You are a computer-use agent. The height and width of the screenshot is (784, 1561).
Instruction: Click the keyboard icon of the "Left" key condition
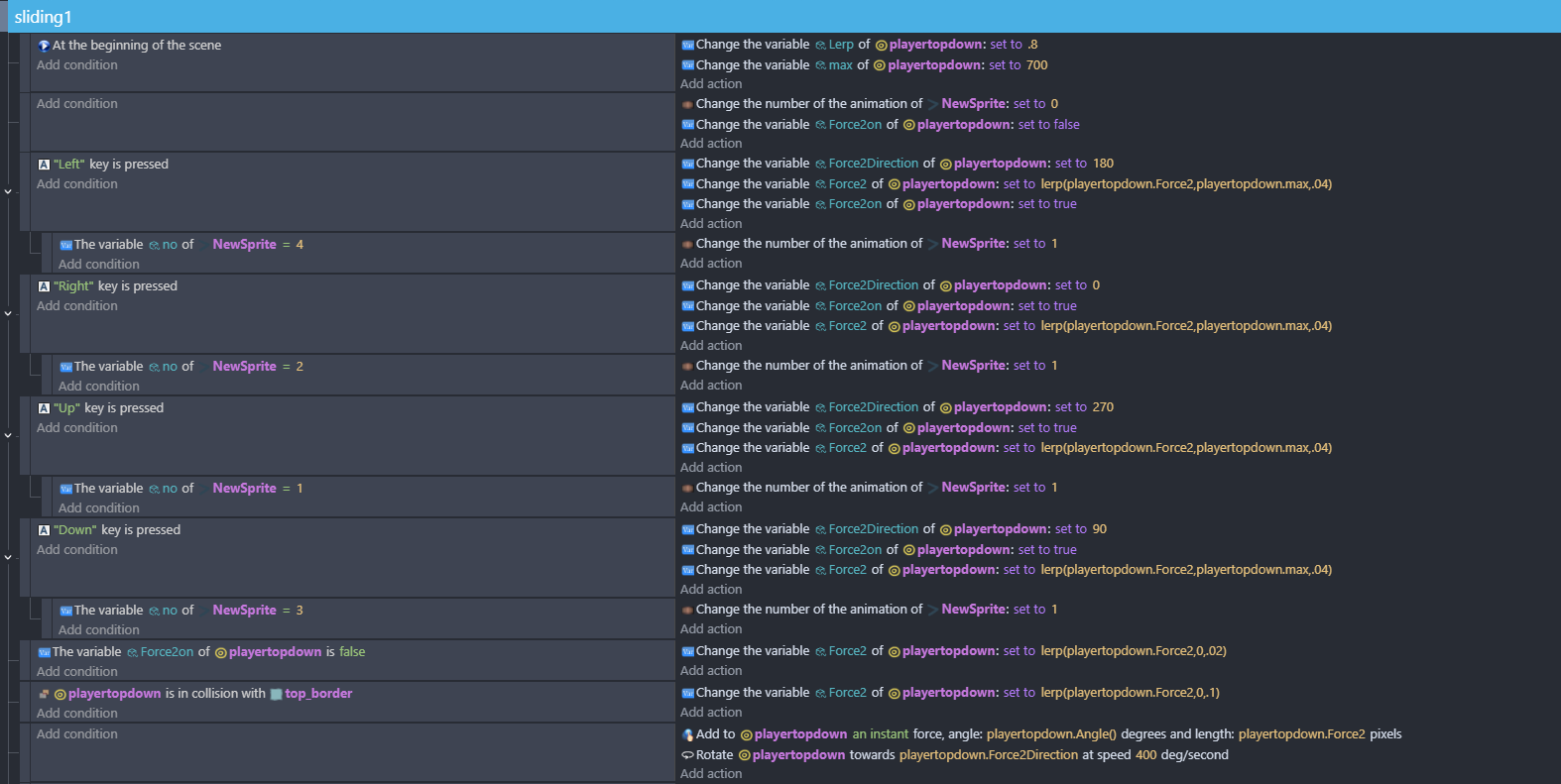tap(44, 165)
